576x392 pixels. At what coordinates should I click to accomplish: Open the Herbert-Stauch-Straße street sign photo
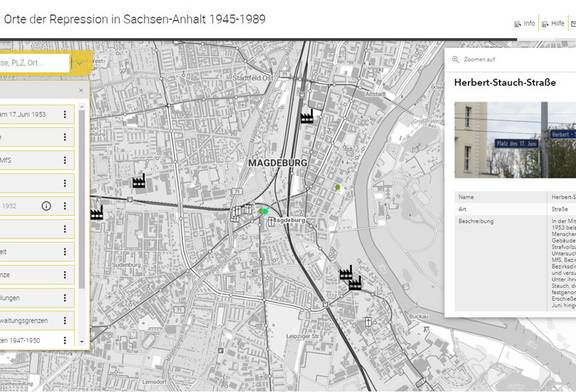[x=515, y=140]
